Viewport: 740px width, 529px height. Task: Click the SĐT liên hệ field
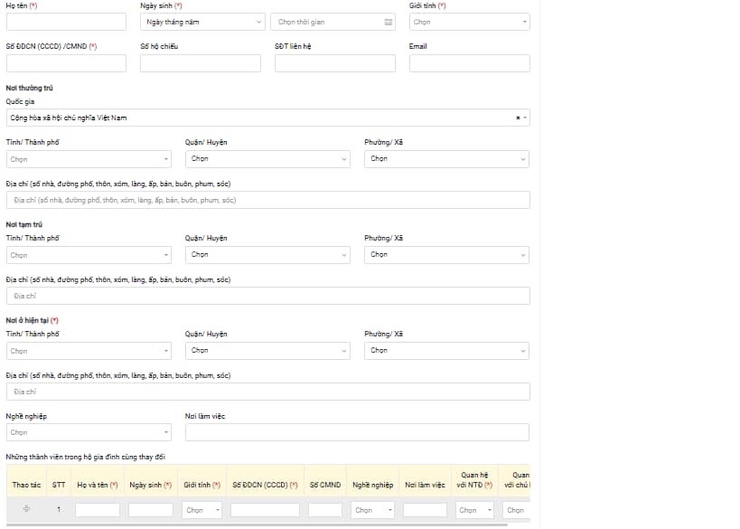tap(335, 63)
